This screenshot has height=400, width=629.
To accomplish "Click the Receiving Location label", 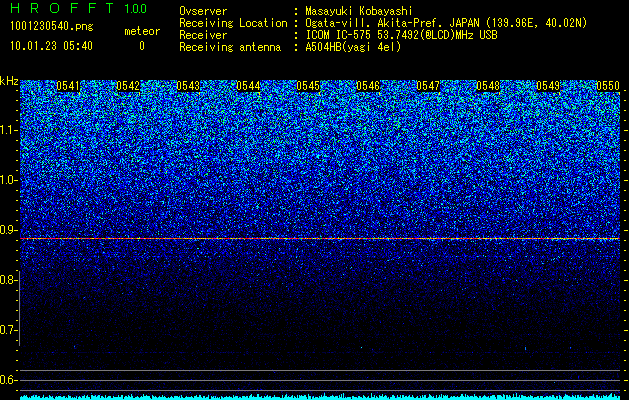I will click(x=233, y=23).
